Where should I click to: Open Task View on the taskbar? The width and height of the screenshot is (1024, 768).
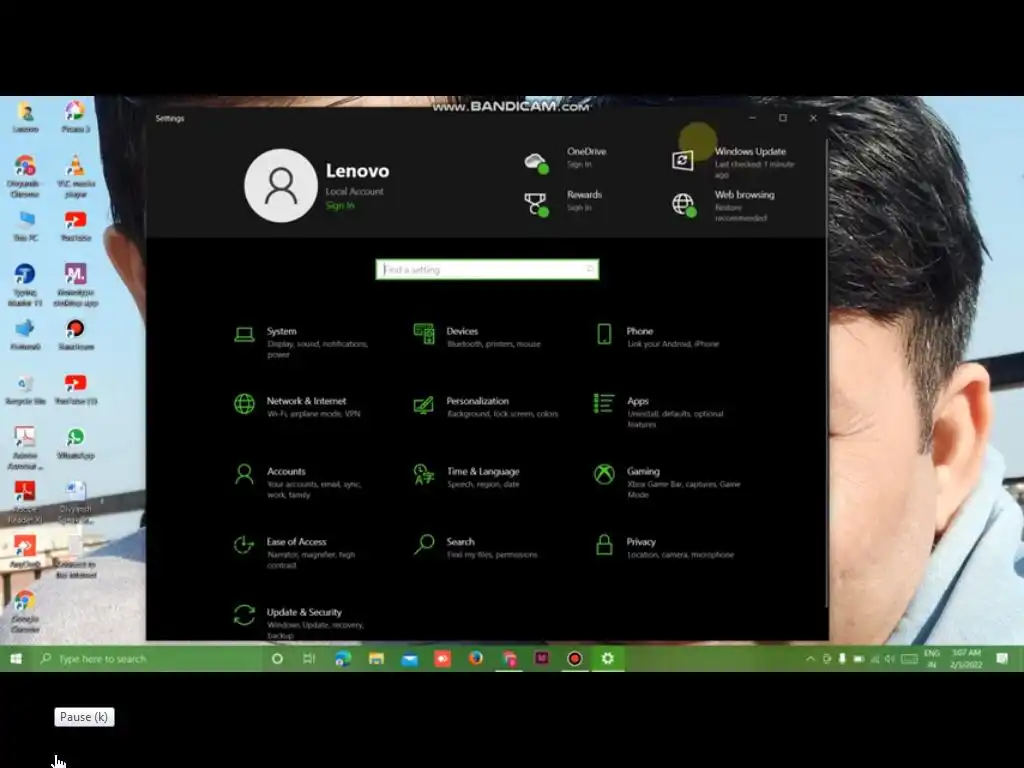click(309, 658)
